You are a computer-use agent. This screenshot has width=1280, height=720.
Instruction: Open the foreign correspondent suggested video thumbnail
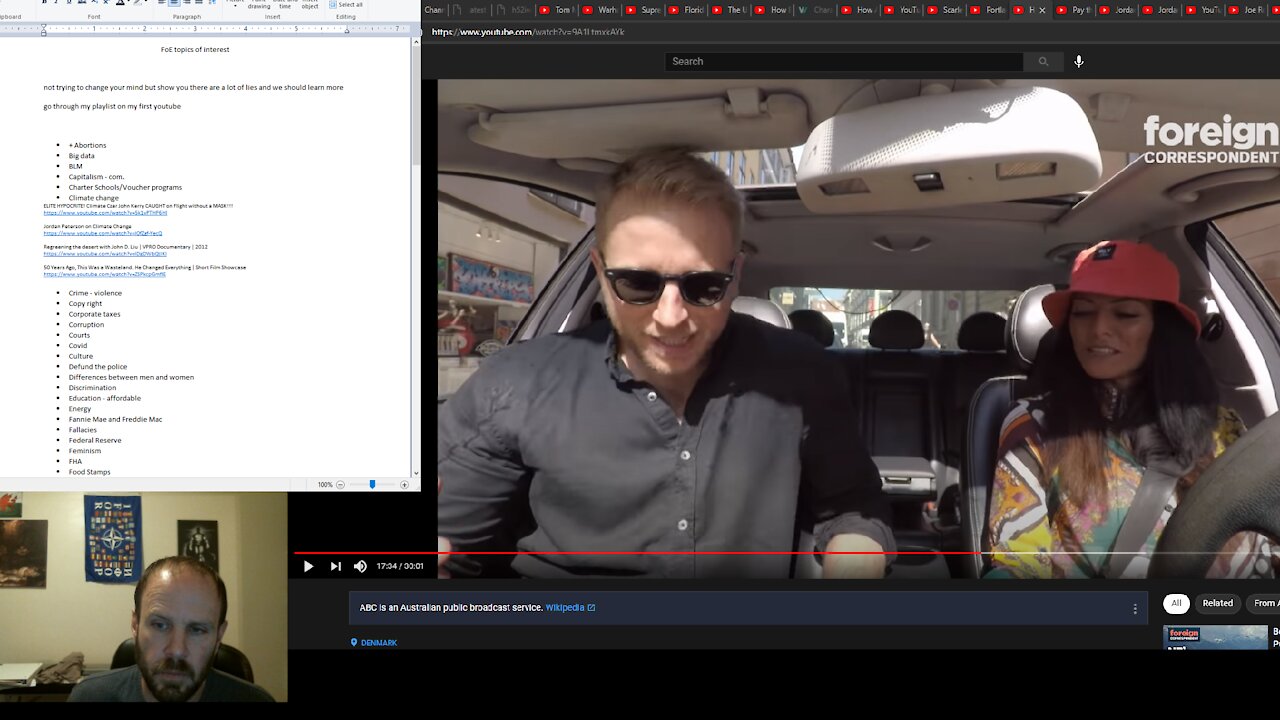pos(1215,637)
